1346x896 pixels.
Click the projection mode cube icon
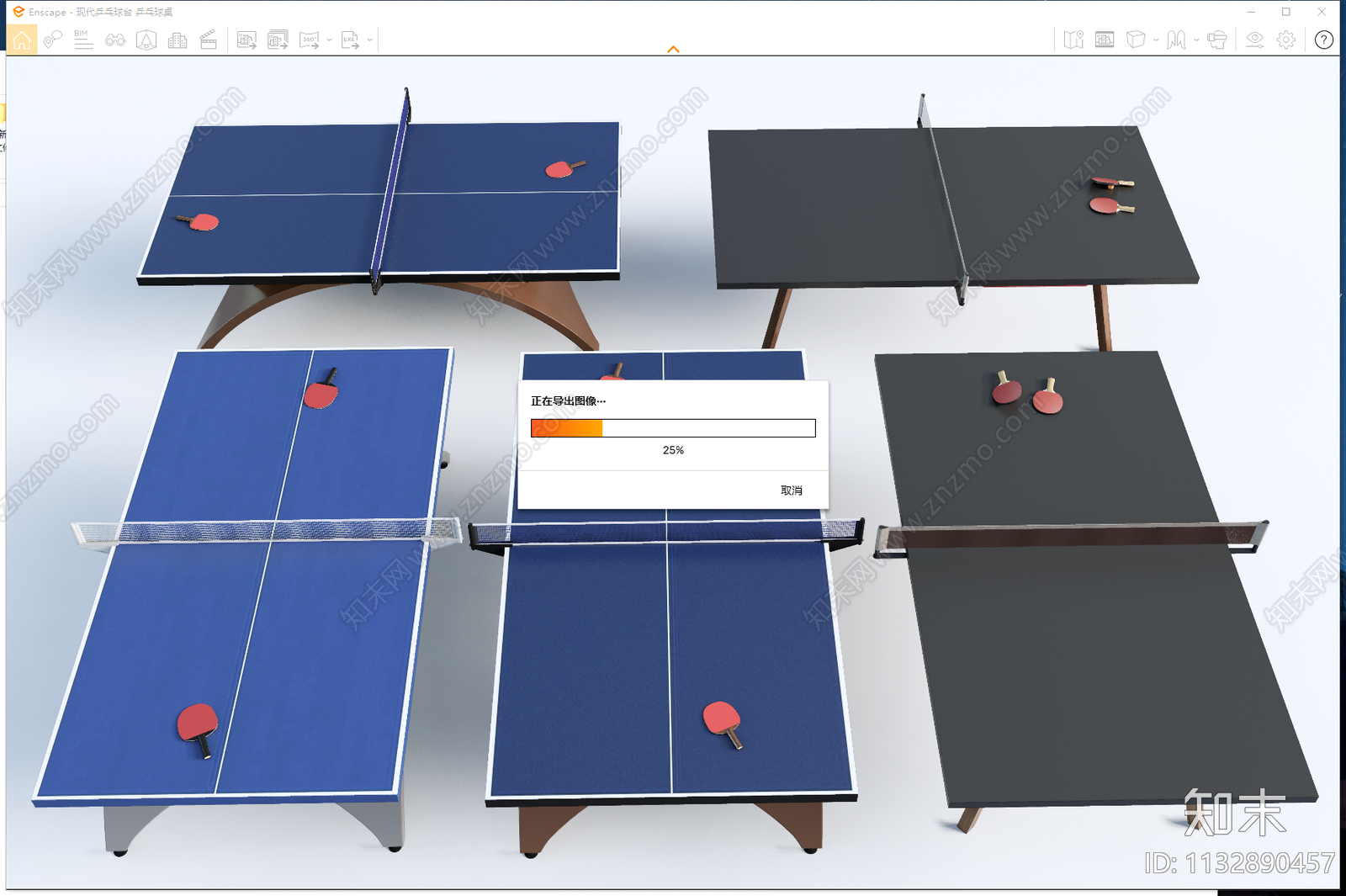point(1136,40)
